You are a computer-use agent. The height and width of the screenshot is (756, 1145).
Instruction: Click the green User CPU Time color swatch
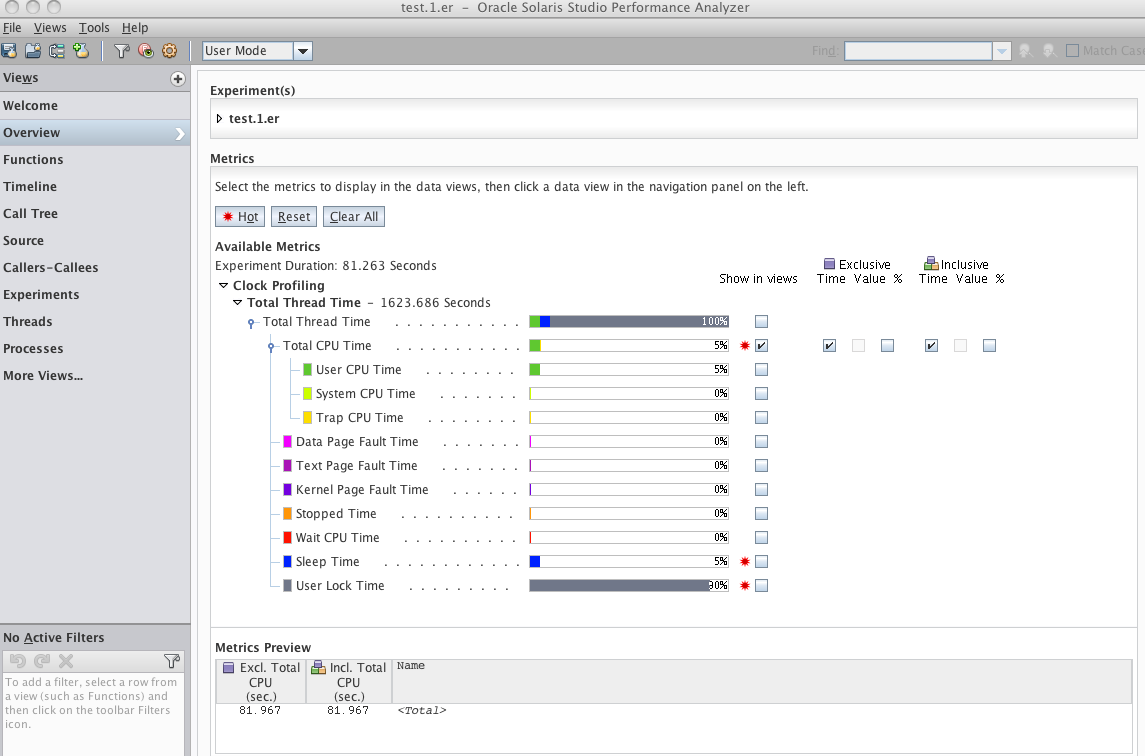[307, 370]
